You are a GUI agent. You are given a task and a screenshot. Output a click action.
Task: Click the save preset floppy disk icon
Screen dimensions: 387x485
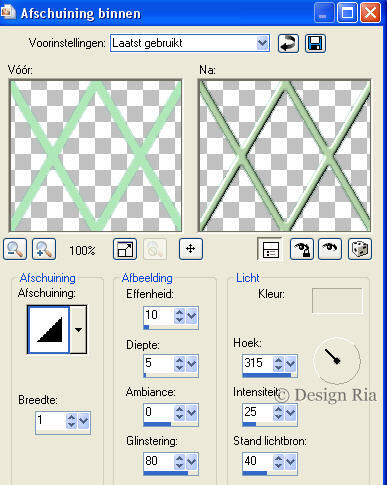point(315,43)
